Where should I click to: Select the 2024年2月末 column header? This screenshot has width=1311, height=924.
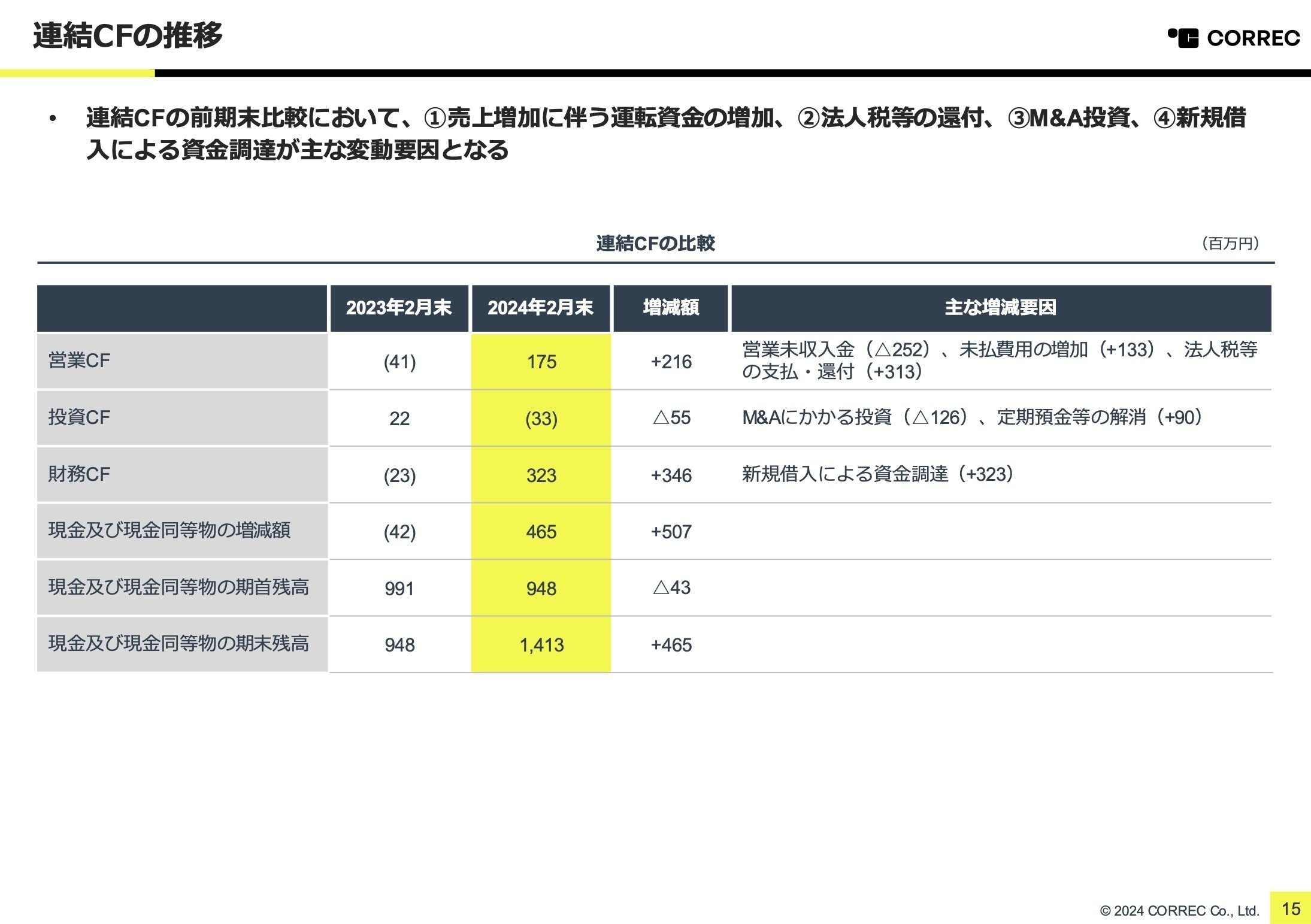(541, 308)
